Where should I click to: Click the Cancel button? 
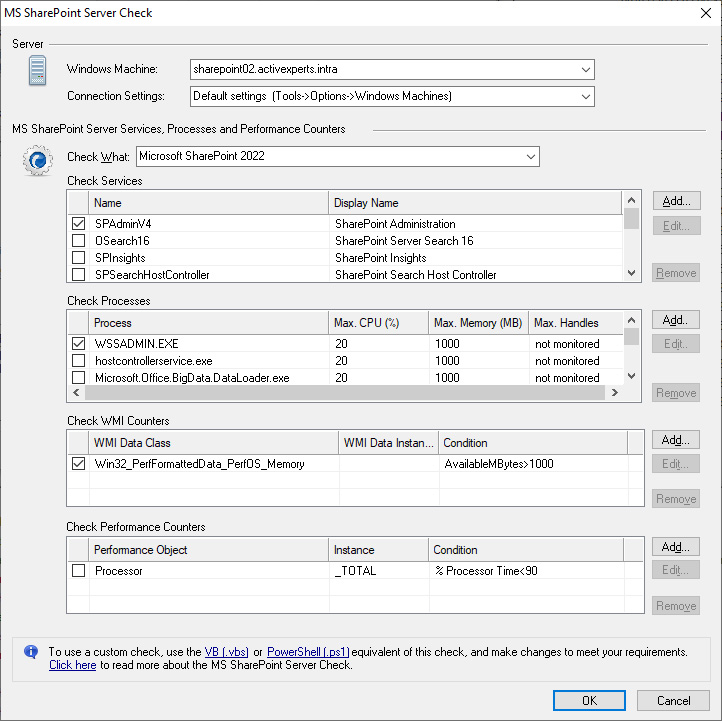[x=673, y=700]
